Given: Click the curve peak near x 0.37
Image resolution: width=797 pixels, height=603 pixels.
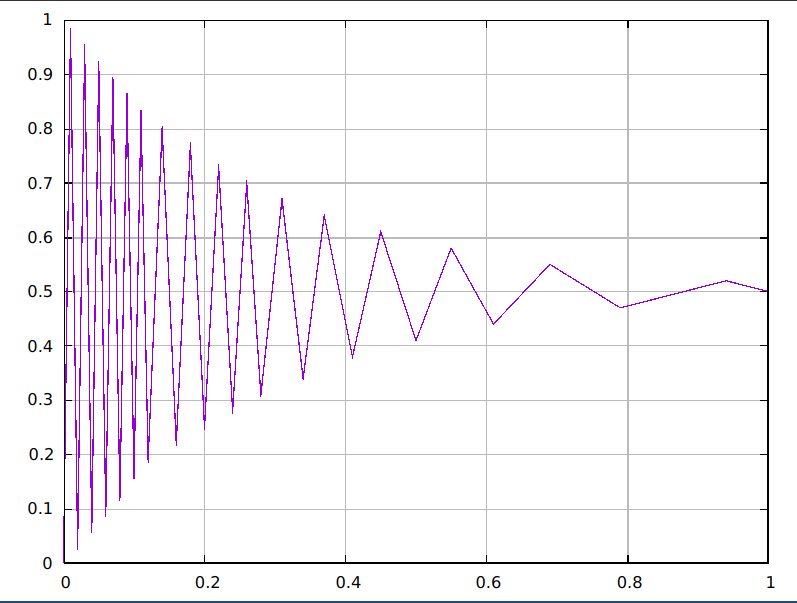Looking at the screenshot, I should pyautogui.click(x=324, y=216).
